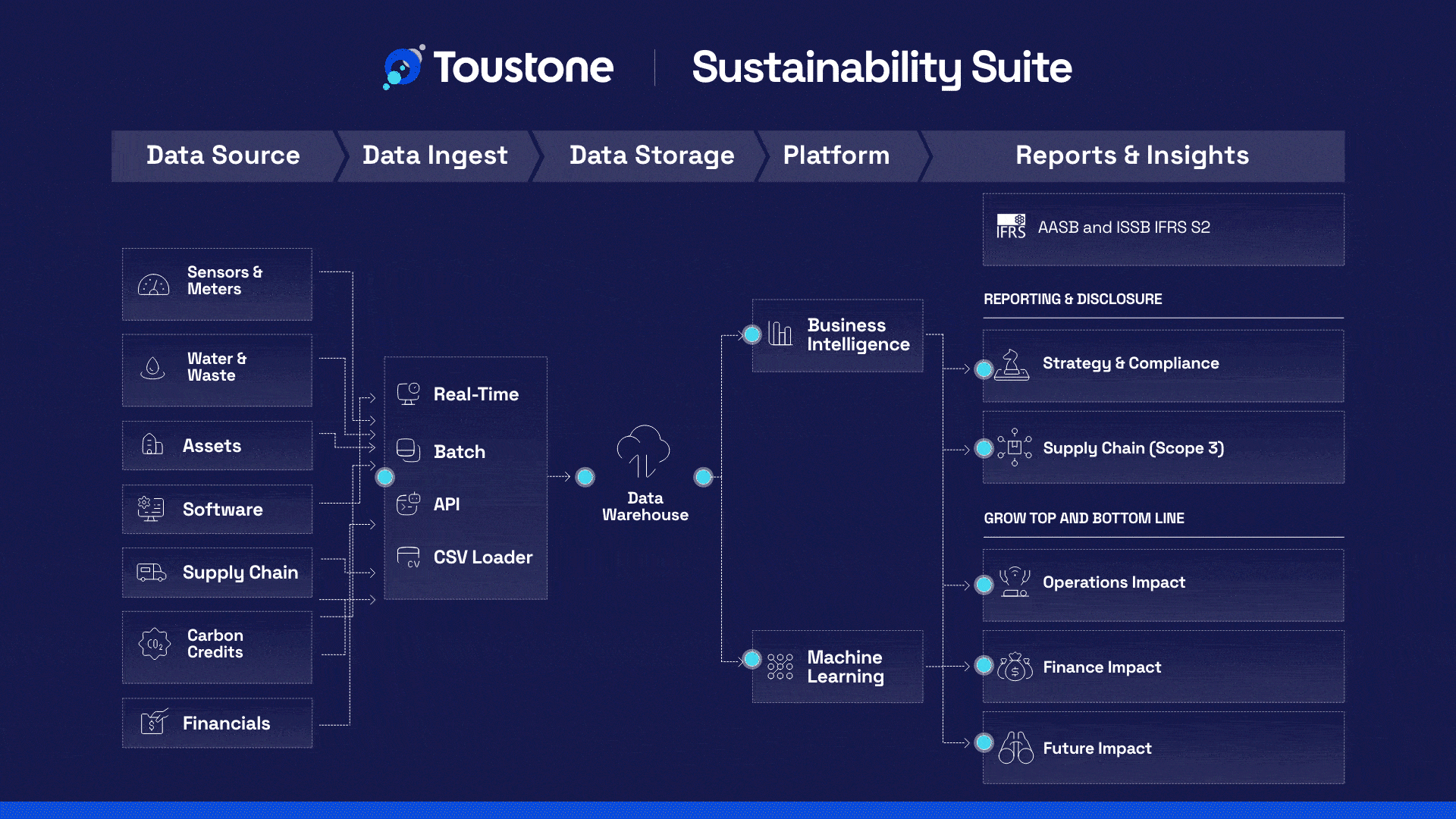Click the Operations Impact label
1456x819 pixels.
(x=1114, y=582)
